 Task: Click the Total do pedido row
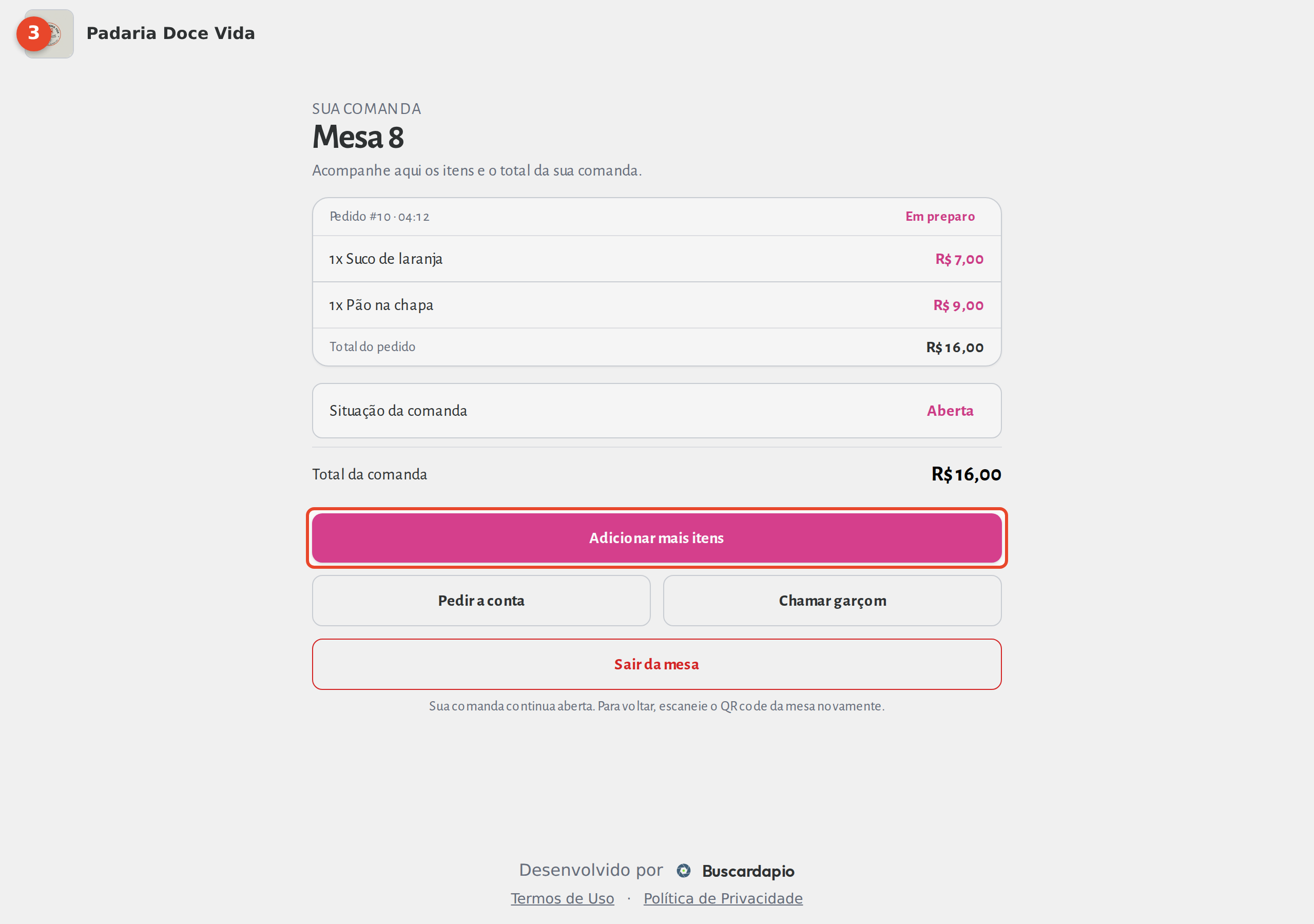tap(656, 347)
